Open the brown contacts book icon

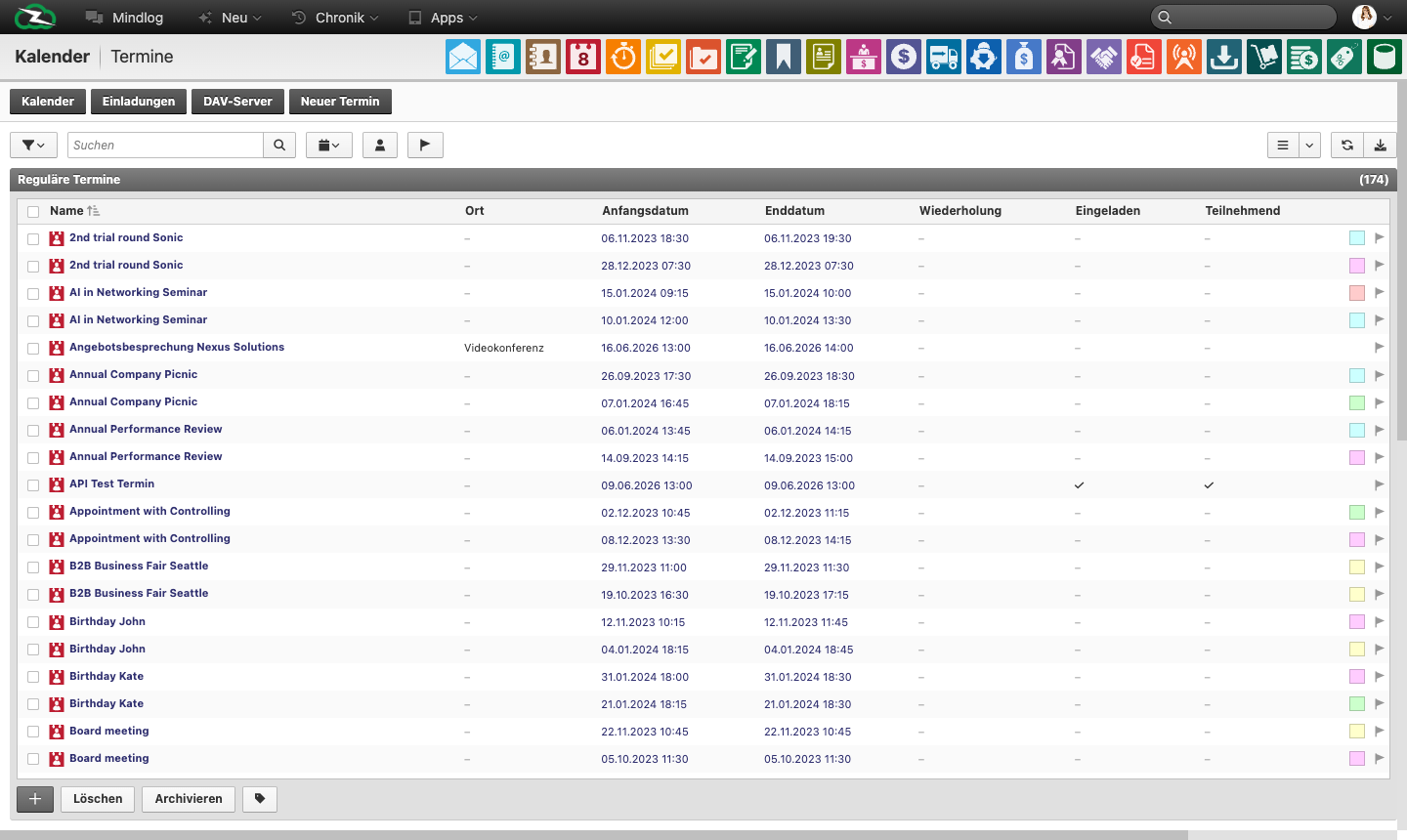[x=543, y=57]
